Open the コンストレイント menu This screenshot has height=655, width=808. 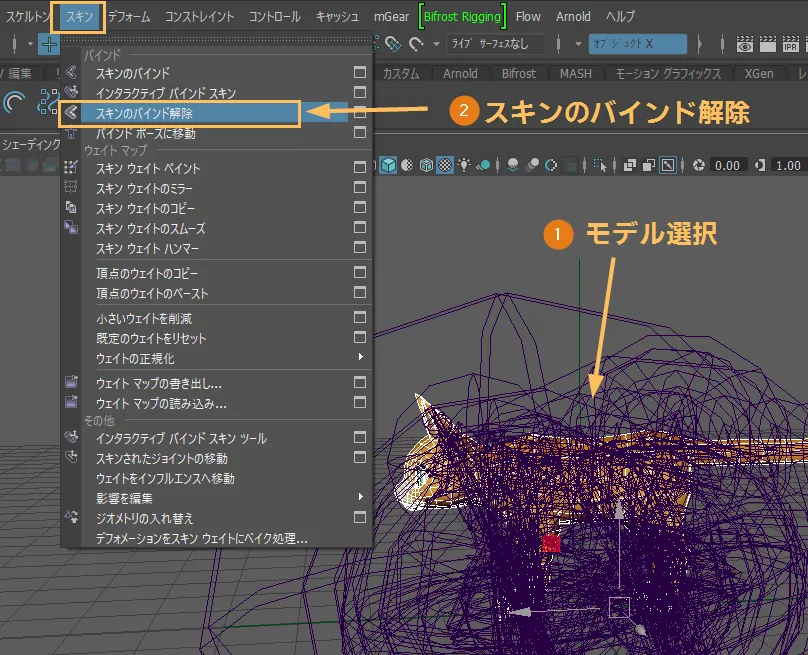(x=199, y=17)
